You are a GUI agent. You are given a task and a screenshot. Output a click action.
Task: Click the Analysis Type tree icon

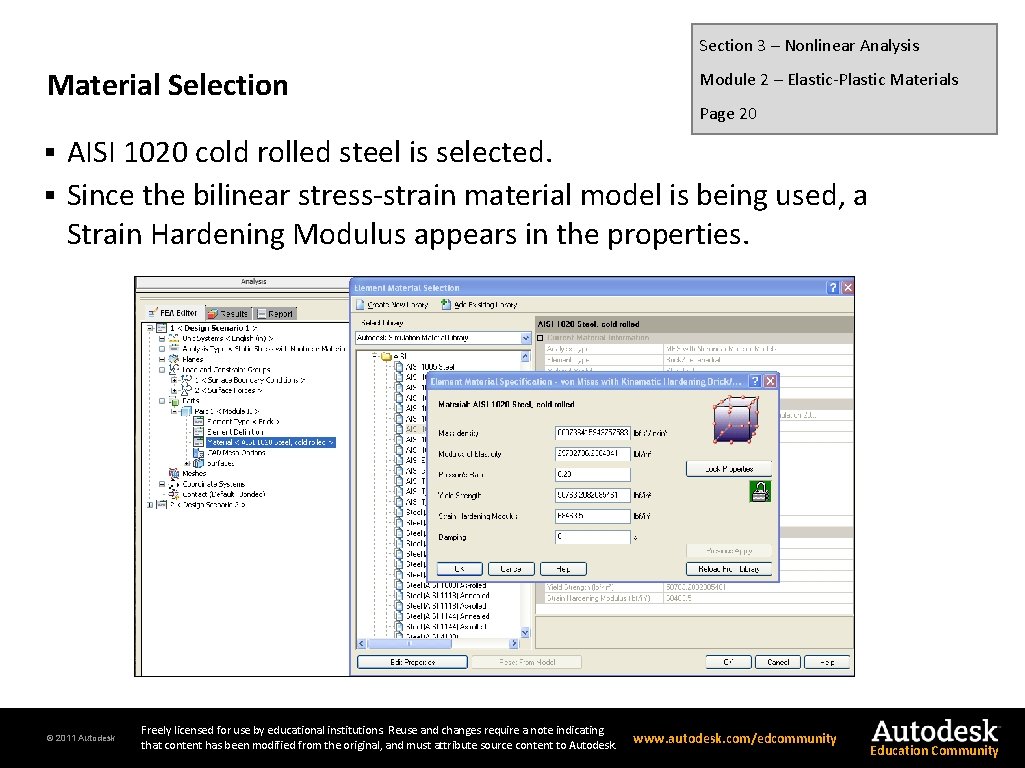[x=174, y=348]
